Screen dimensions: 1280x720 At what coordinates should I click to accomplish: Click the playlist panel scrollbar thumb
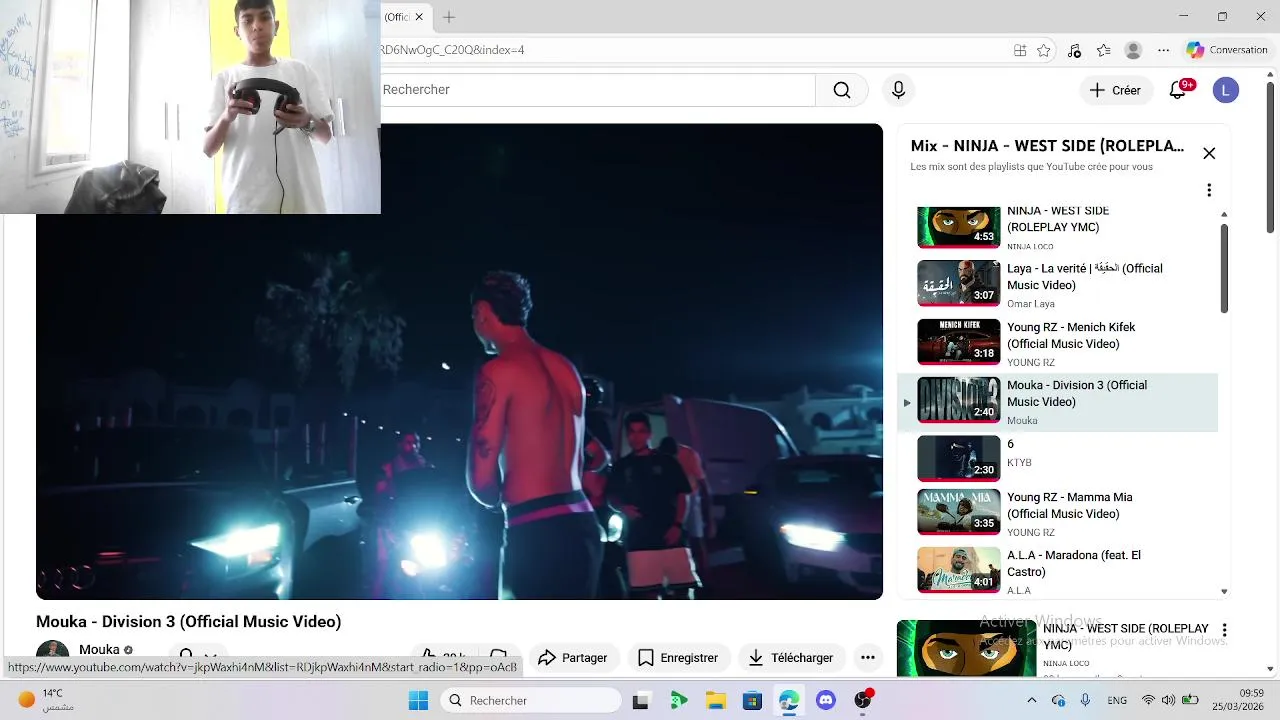1224,268
